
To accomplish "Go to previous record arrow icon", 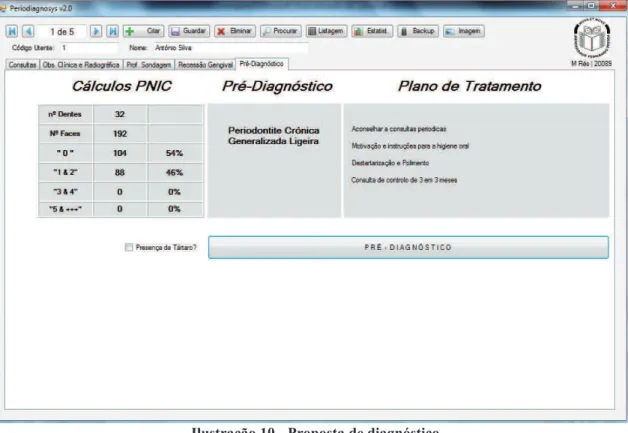I will click(28, 31).
